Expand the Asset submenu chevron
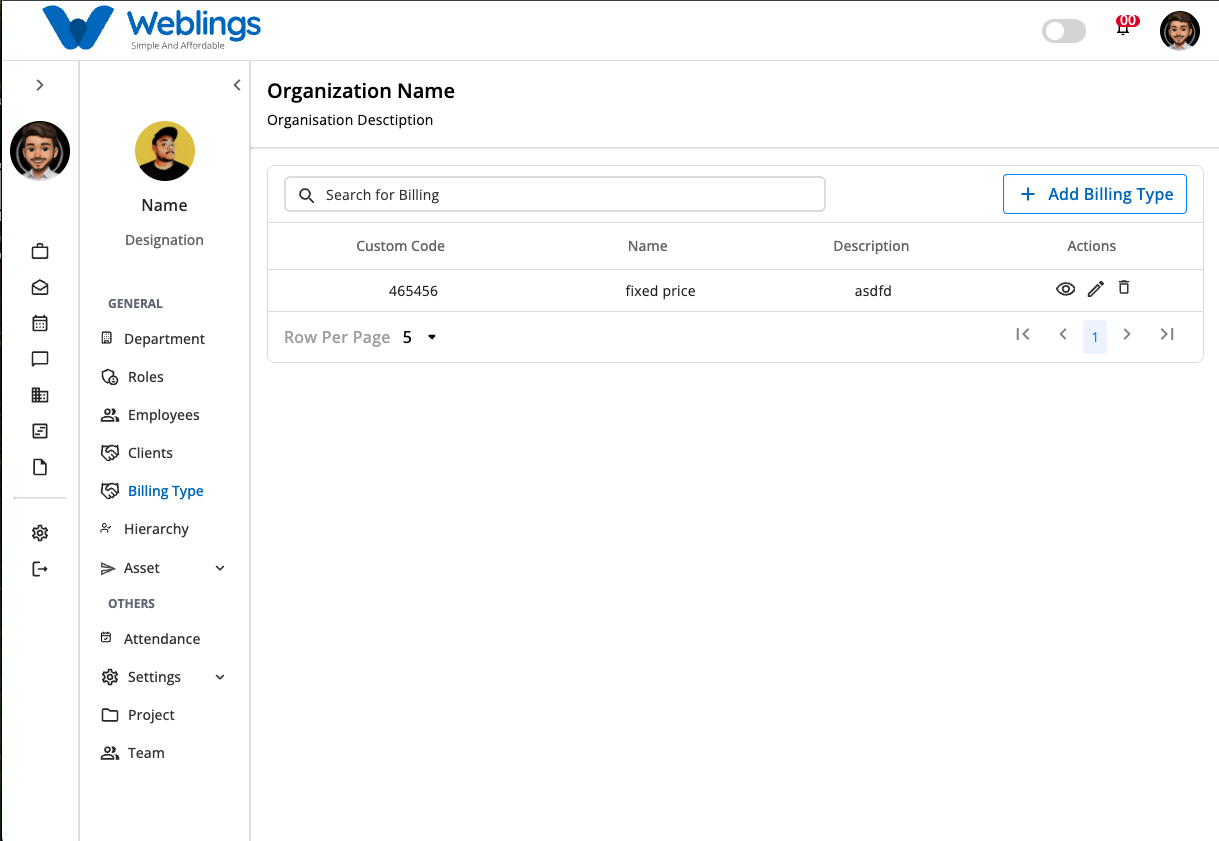 point(220,568)
